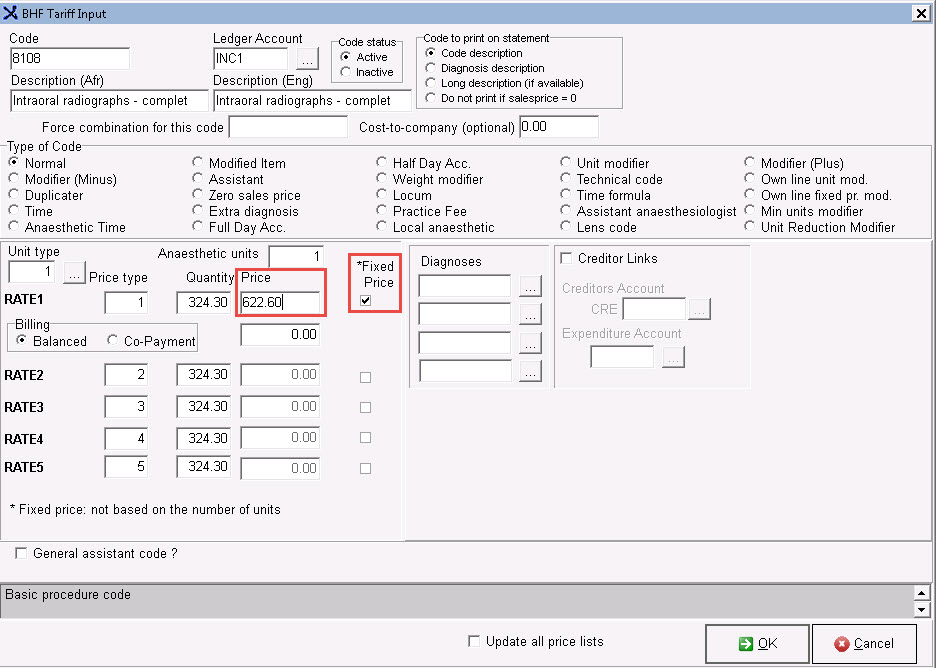Image resolution: width=936 pixels, height=668 pixels.
Task: Set type of code to Anaesthetic Time
Action: [14, 227]
